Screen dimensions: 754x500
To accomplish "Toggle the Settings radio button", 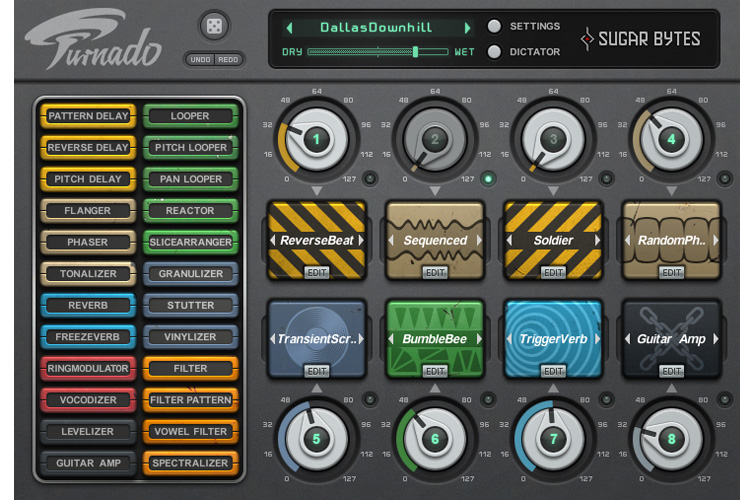I will [x=494, y=26].
